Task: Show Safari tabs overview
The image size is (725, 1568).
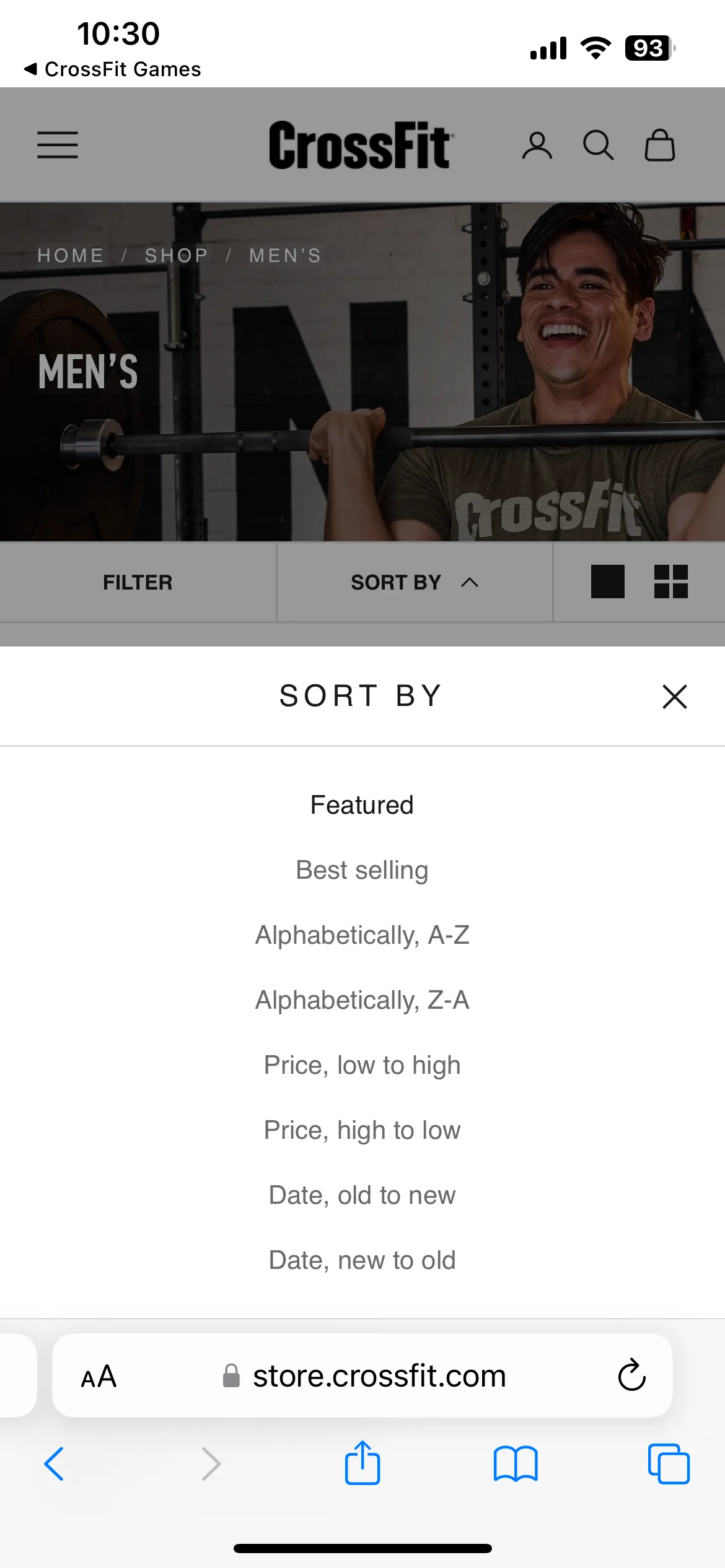Action: pos(669,1464)
